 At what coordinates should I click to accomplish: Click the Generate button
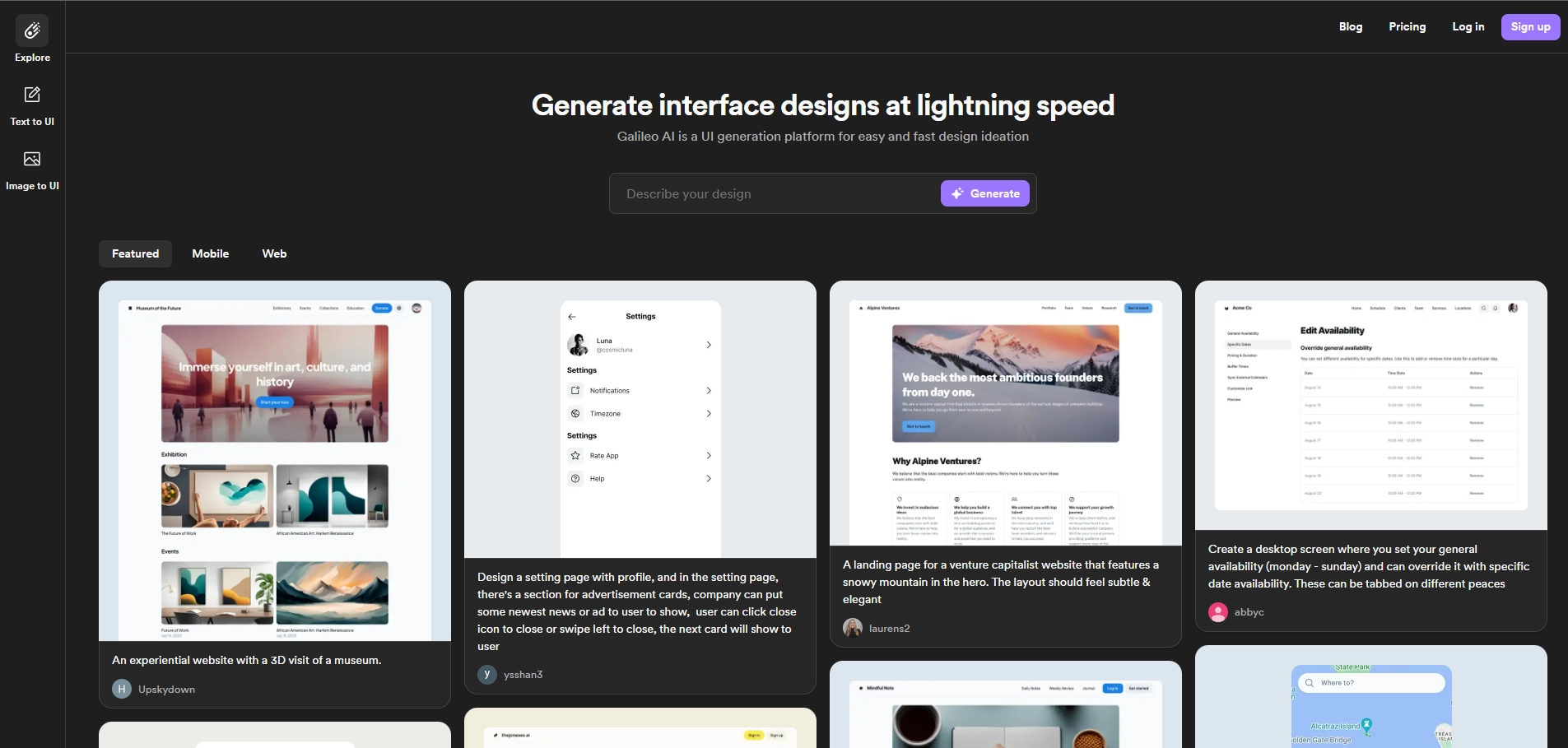(x=984, y=193)
